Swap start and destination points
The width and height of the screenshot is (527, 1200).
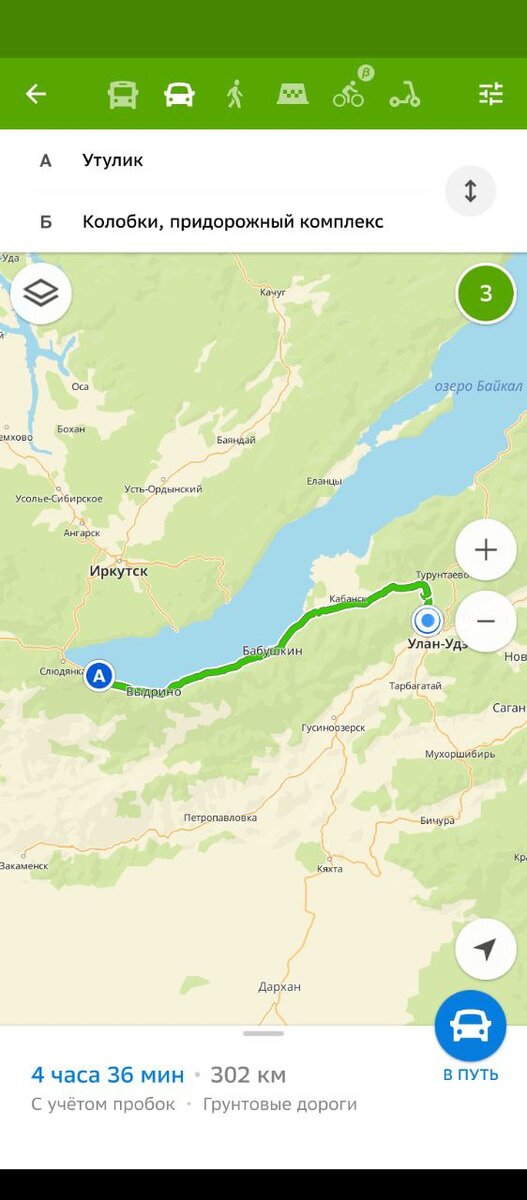471,190
